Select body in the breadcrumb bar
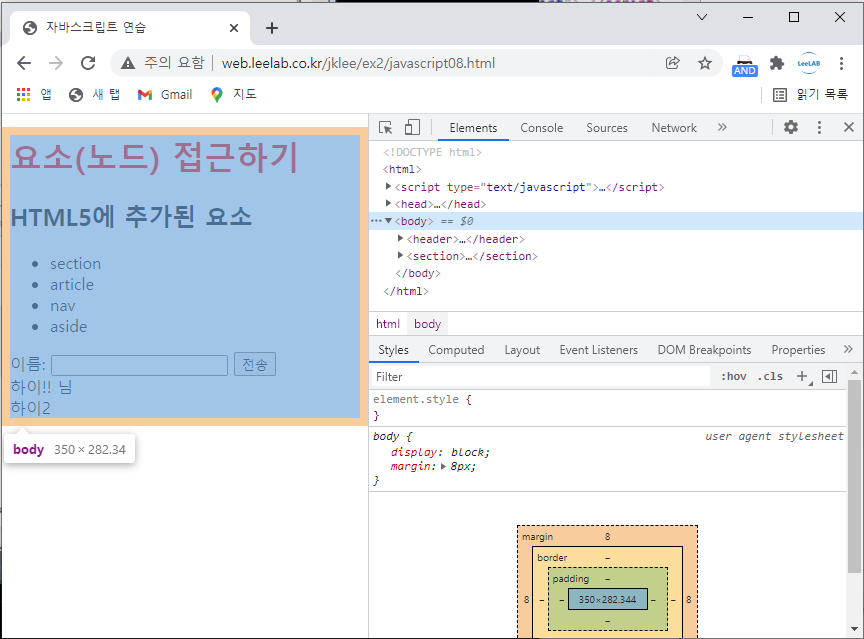 click(428, 324)
